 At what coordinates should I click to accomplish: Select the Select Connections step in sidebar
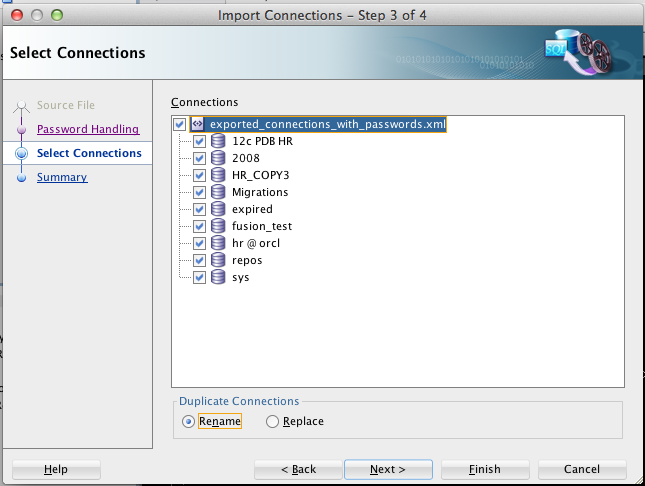pyautogui.click(x=89, y=153)
